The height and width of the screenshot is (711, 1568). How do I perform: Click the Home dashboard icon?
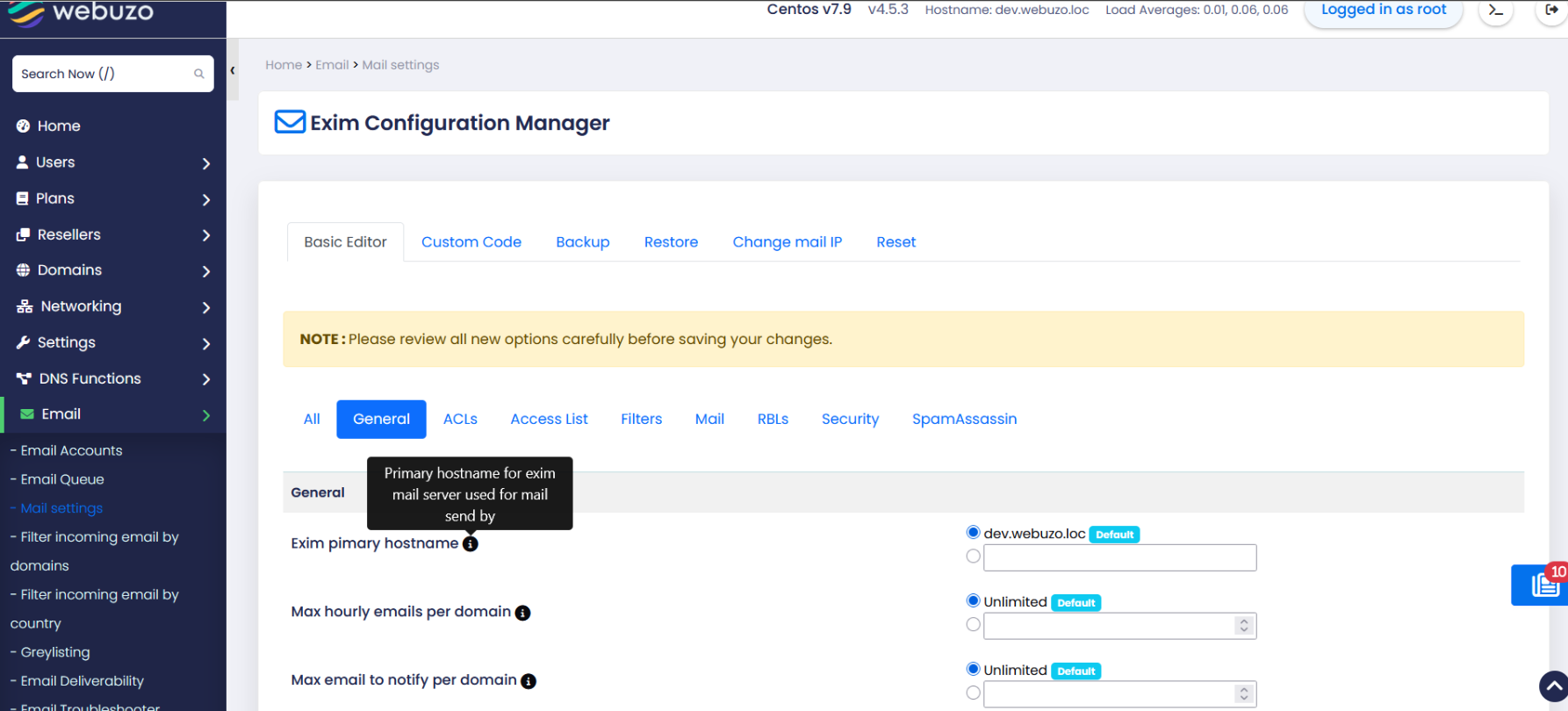24,126
